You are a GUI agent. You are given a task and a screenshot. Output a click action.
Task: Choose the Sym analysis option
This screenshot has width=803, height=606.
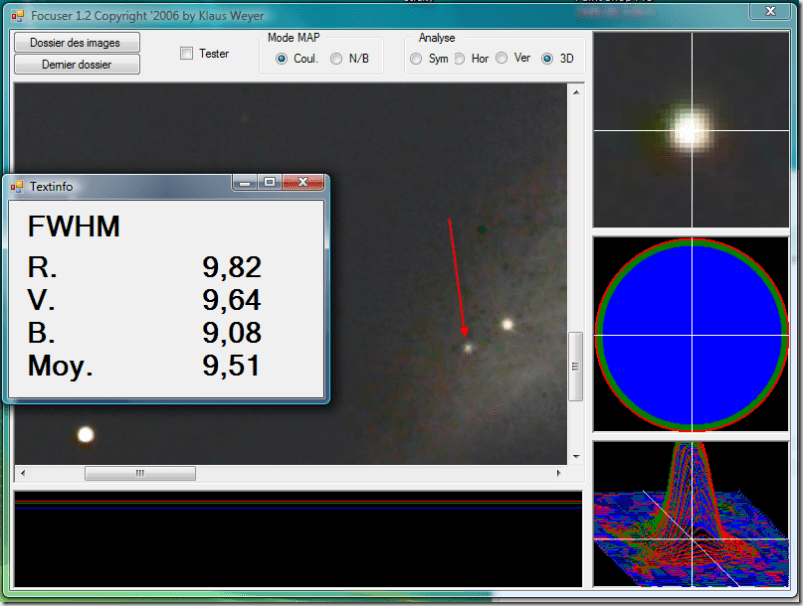416,59
